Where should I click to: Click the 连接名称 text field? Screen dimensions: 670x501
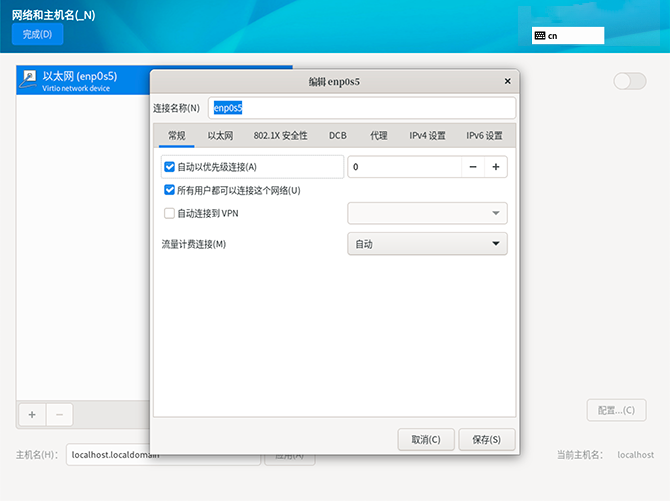[x=361, y=108]
